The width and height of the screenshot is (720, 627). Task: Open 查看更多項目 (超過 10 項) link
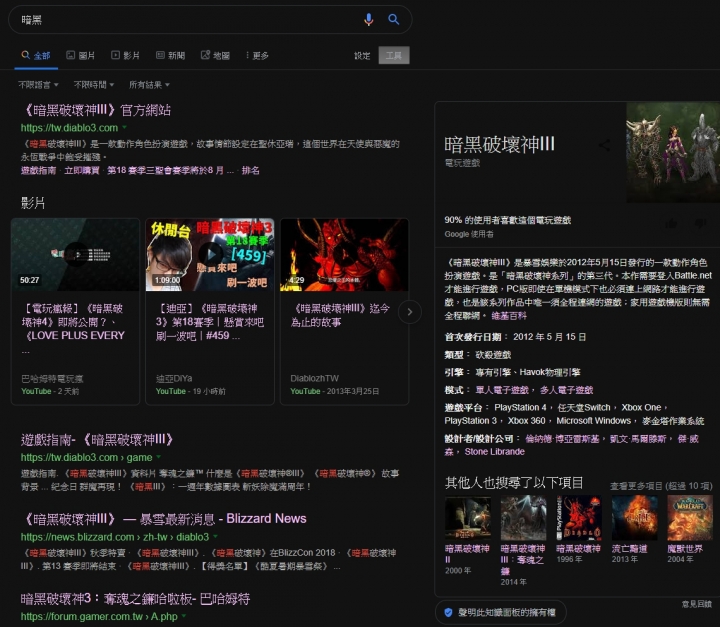pos(661,486)
